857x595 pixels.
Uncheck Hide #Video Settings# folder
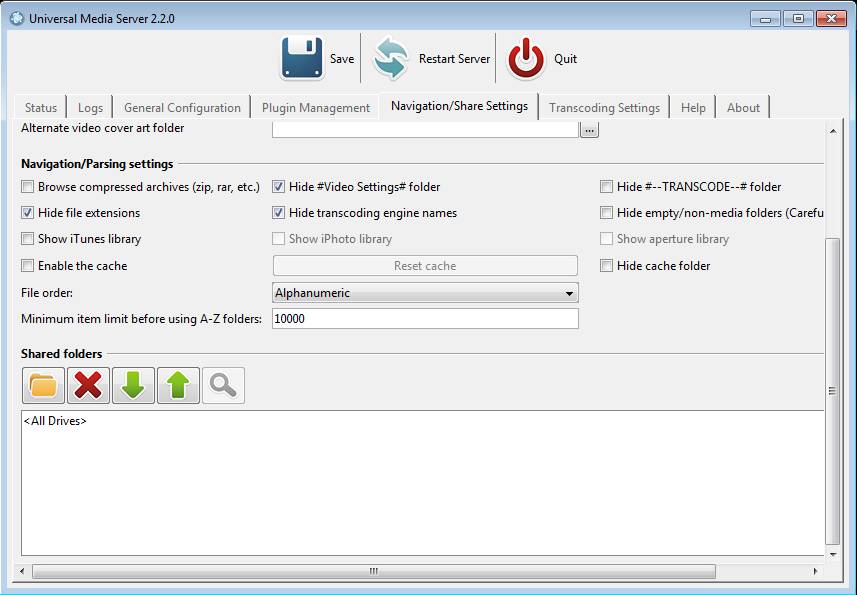278,187
